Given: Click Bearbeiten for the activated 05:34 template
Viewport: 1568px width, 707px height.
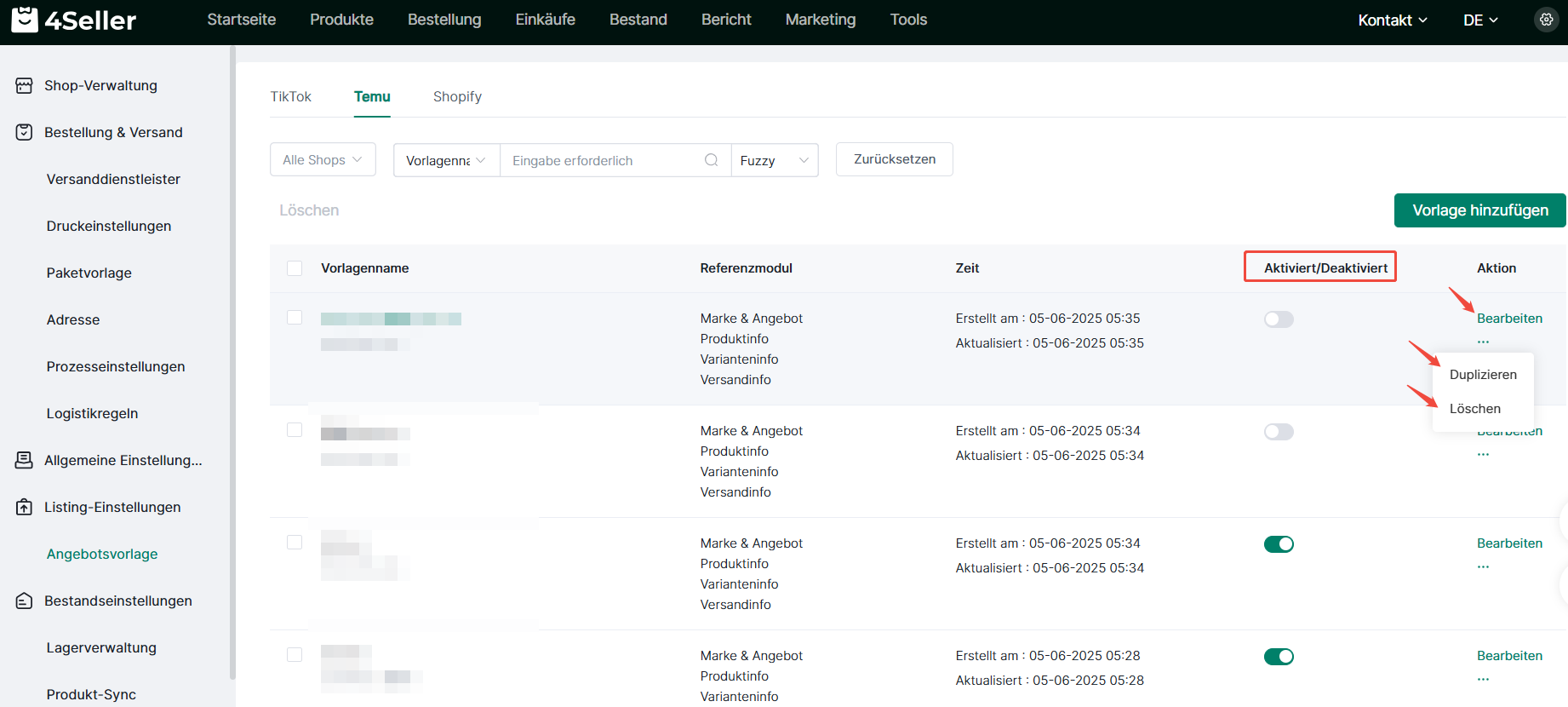Looking at the screenshot, I should click(1509, 543).
